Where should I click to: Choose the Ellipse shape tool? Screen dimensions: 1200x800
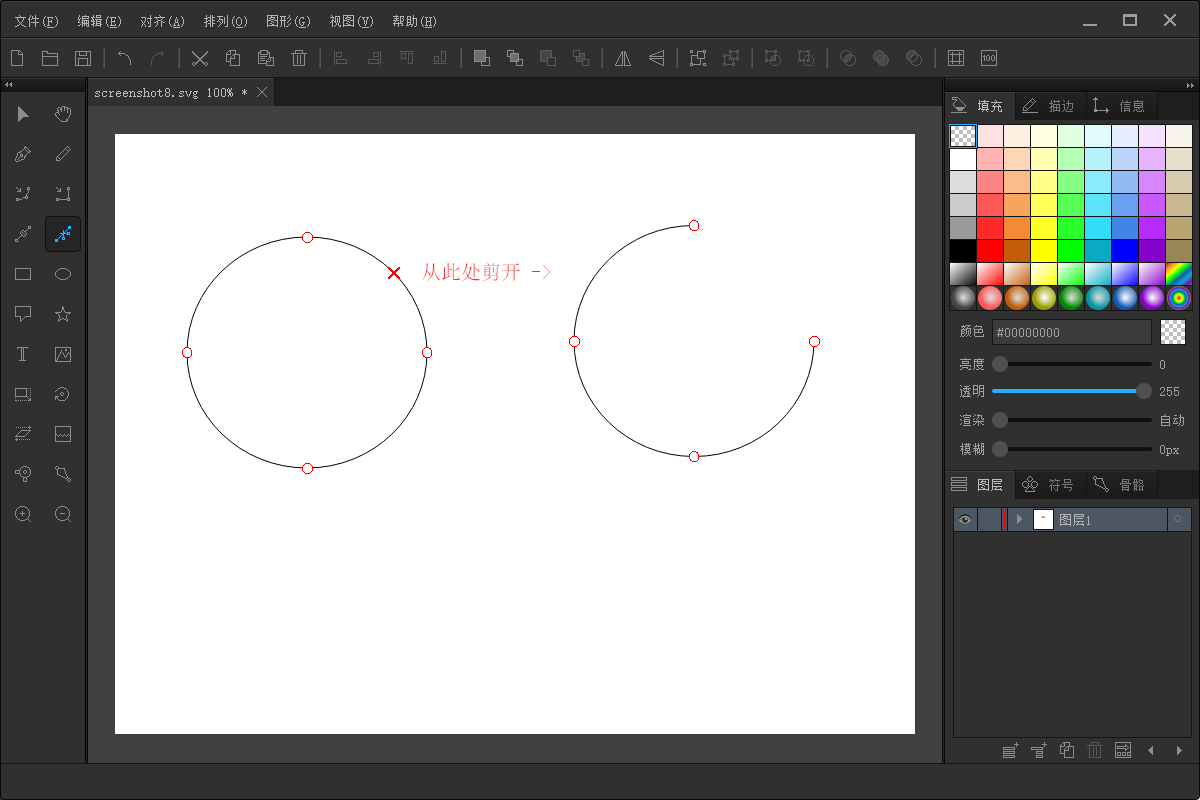63,274
